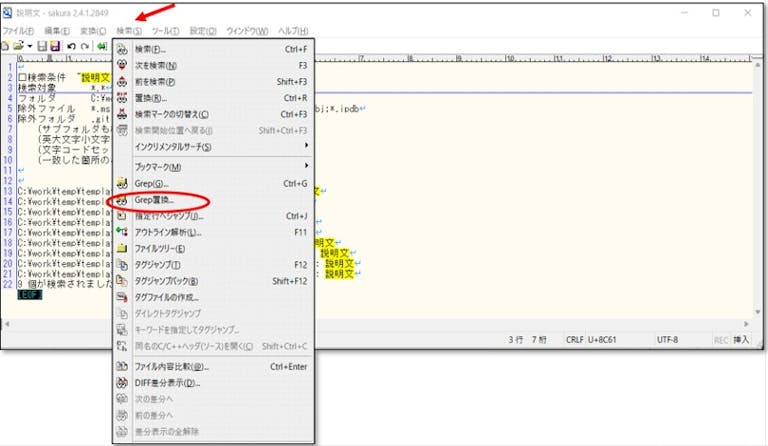The height and width of the screenshot is (446, 768).
Task: Click greyed キーワードを指定してタグジャンプ entry
Action: coord(214,330)
